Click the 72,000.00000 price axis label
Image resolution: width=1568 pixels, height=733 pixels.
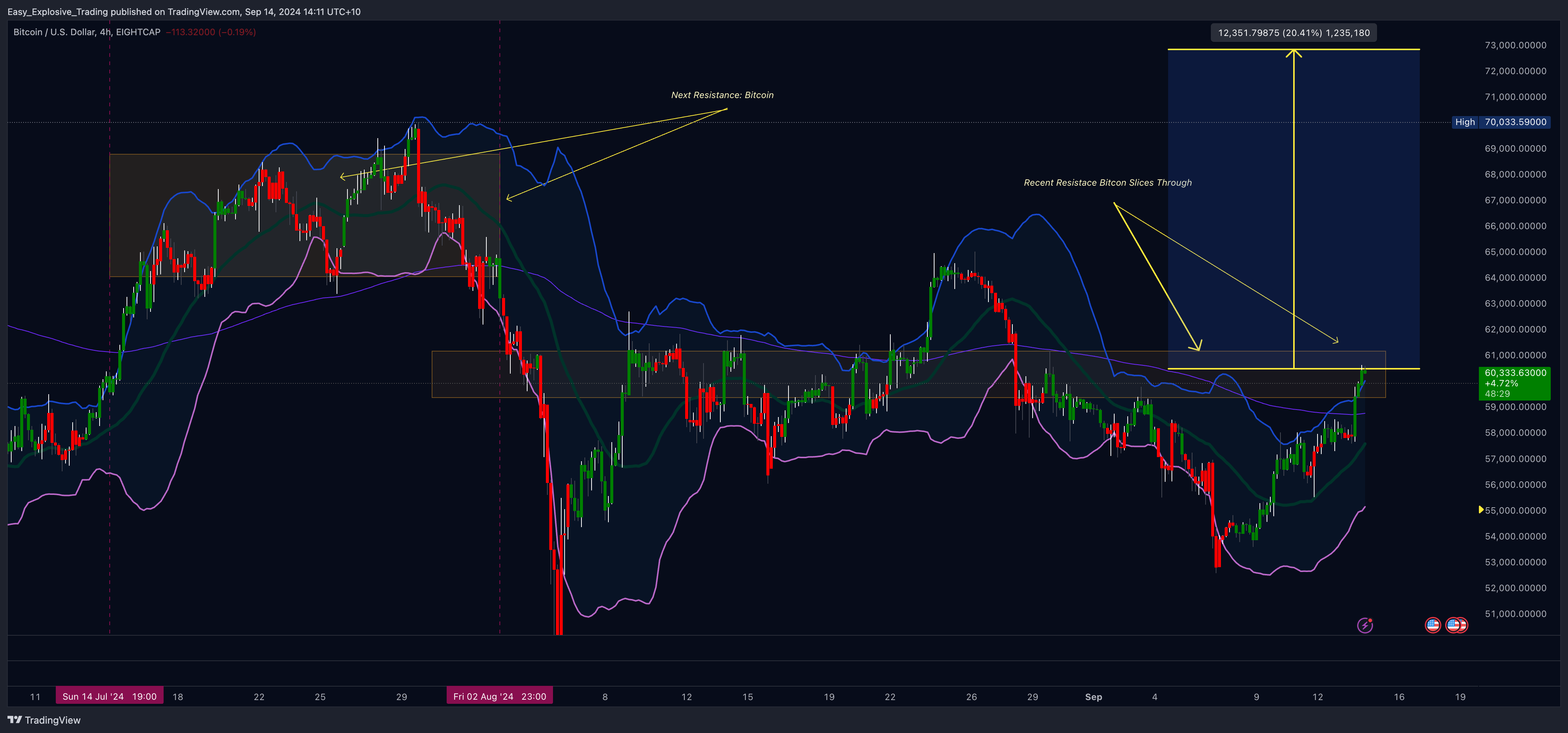pyautogui.click(x=1516, y=71)
